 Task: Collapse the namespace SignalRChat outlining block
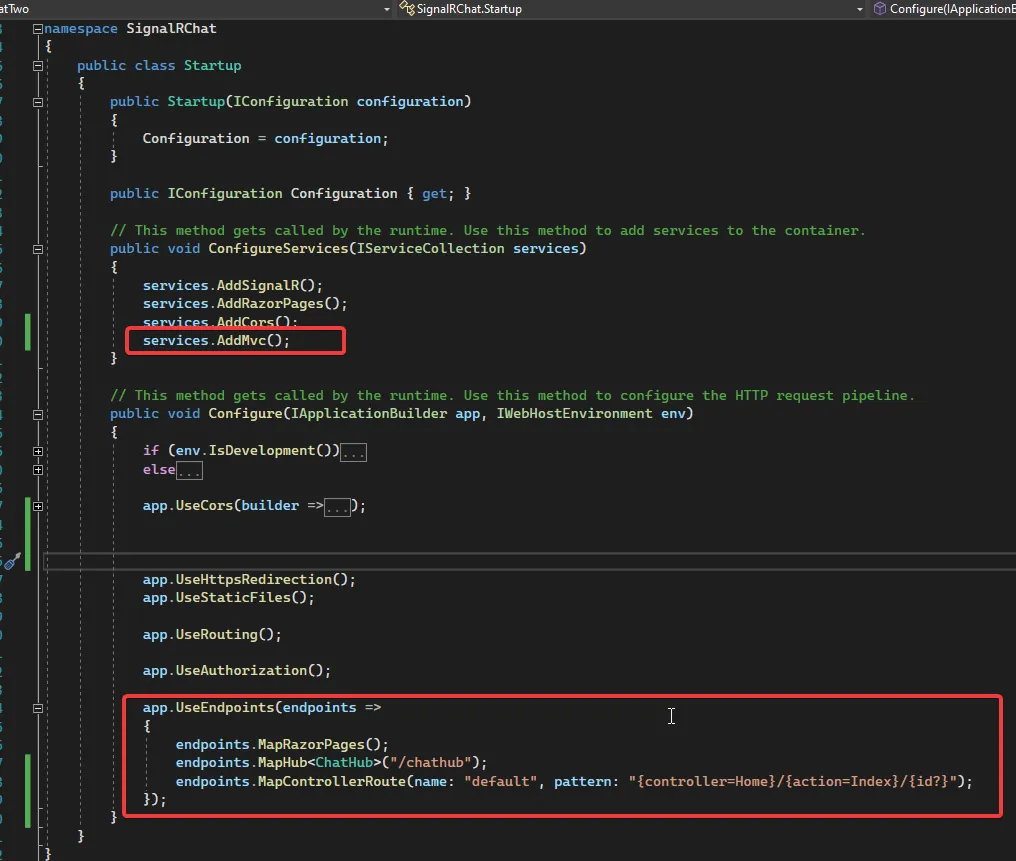(x=38, y=29)
